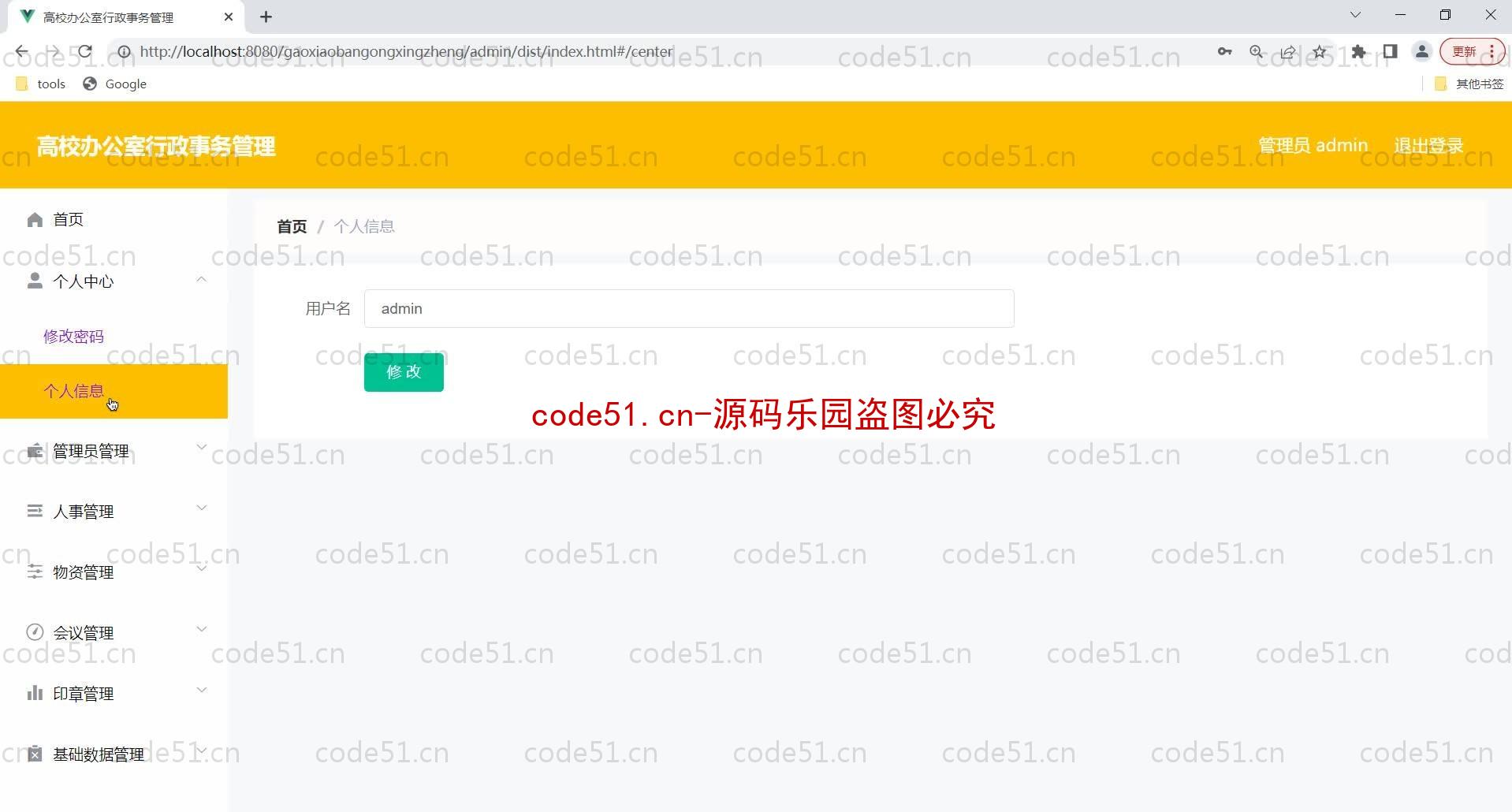Open the Chrome profile avatar
The height and width of the screenshot is (812, 1512).
pos(1422,52)
